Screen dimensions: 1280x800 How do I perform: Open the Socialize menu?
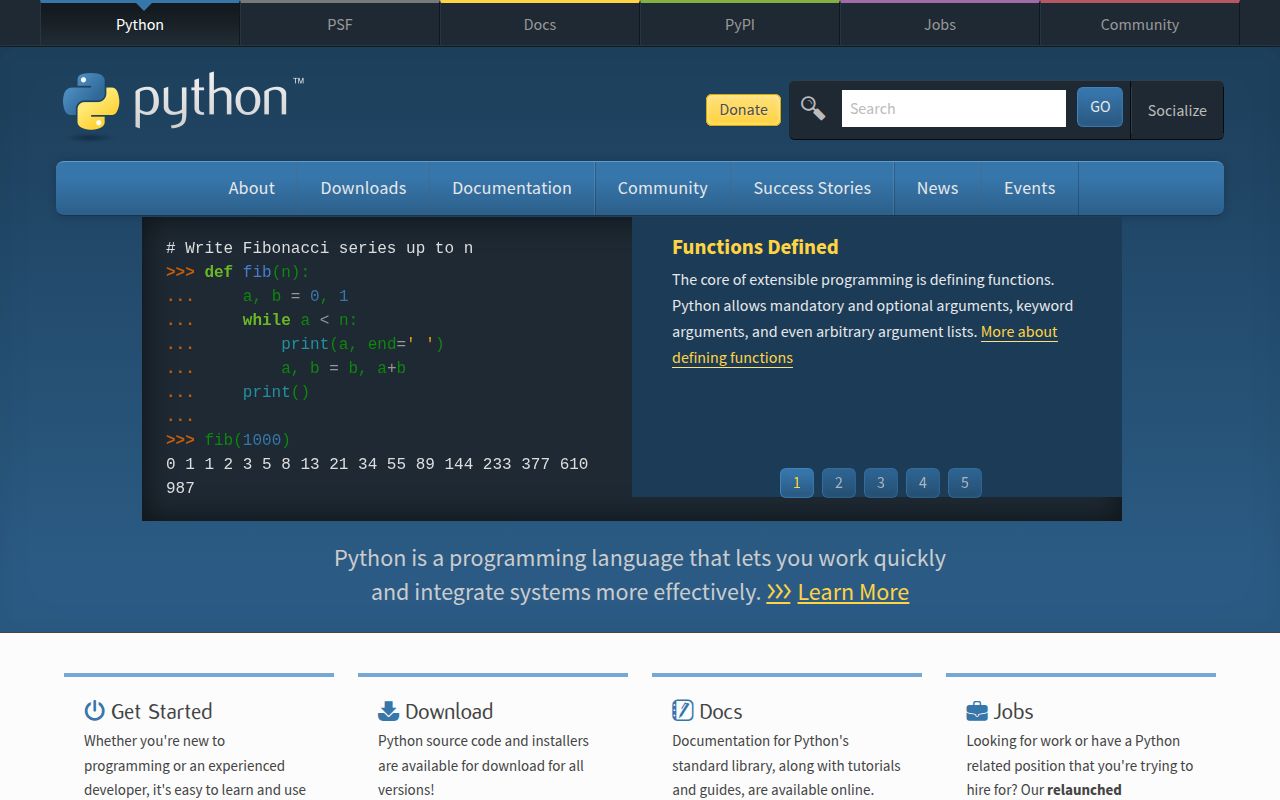pos(1177,110)
